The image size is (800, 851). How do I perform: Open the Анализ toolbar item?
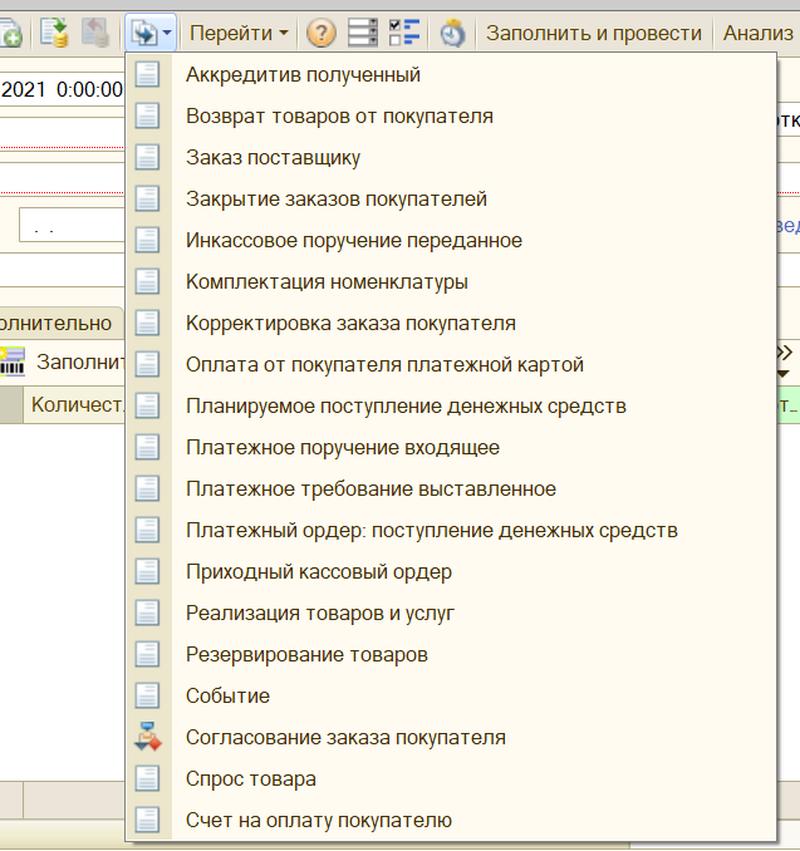click(x=758, y=33)
